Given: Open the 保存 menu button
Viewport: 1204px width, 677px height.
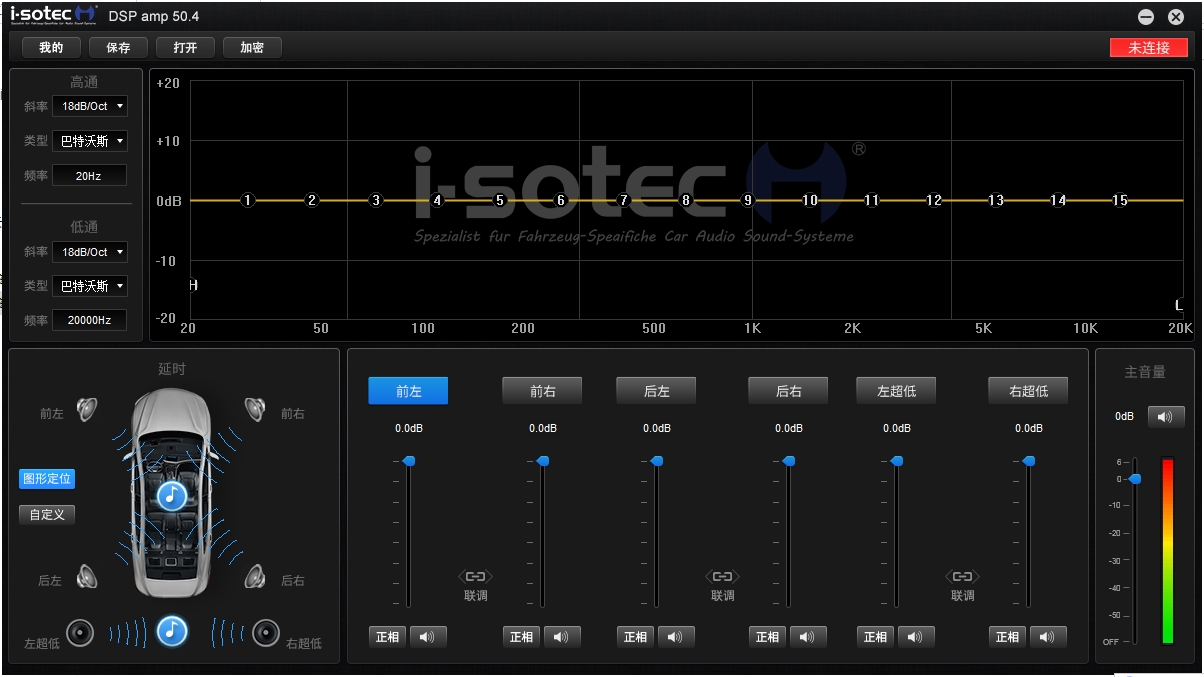Looking at the screenshot, I should click(x=118, y=47).
